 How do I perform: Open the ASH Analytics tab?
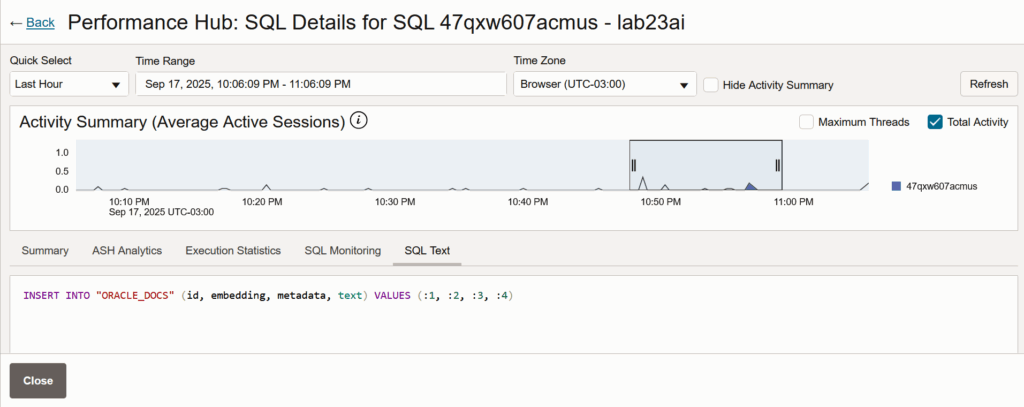tap(127, 250)
